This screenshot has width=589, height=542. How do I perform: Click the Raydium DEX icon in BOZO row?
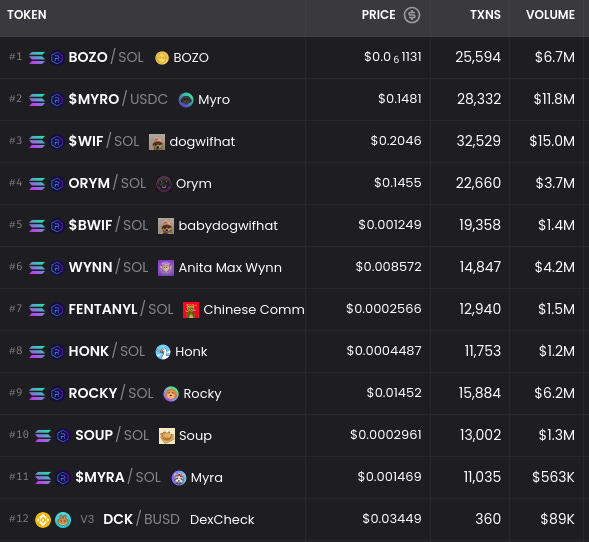pyautogui.click(x=57, y=58)
